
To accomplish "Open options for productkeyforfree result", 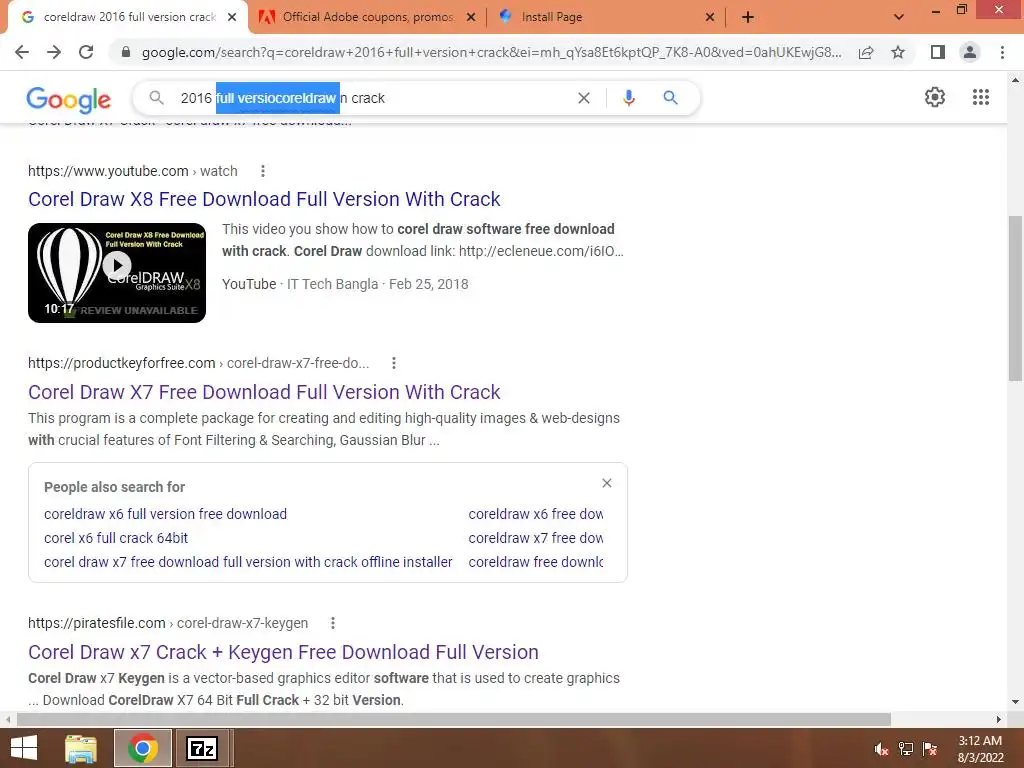I will pyautogui.click(x=394, y=363).
